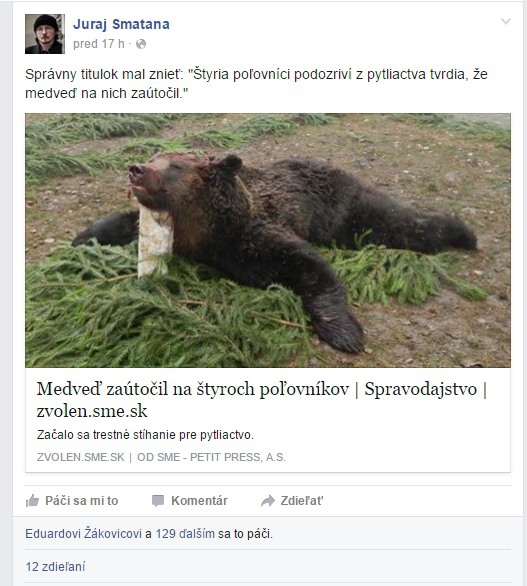This screenshot has height=586, width=527.
Task: Select the 'Komentár' button
Action: (x=190, y=500)
